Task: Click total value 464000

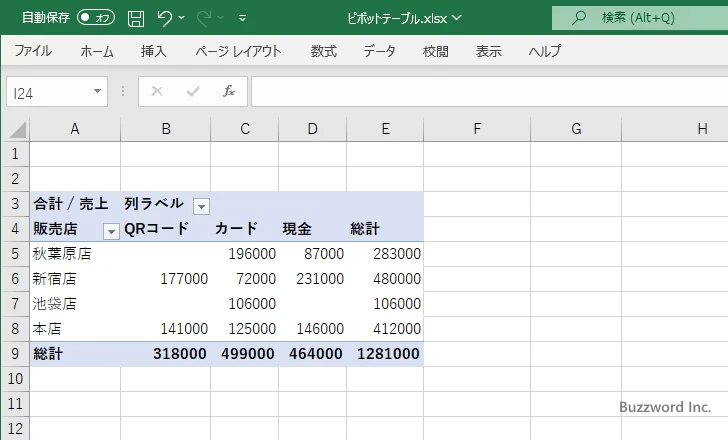Action: (312, 354)
